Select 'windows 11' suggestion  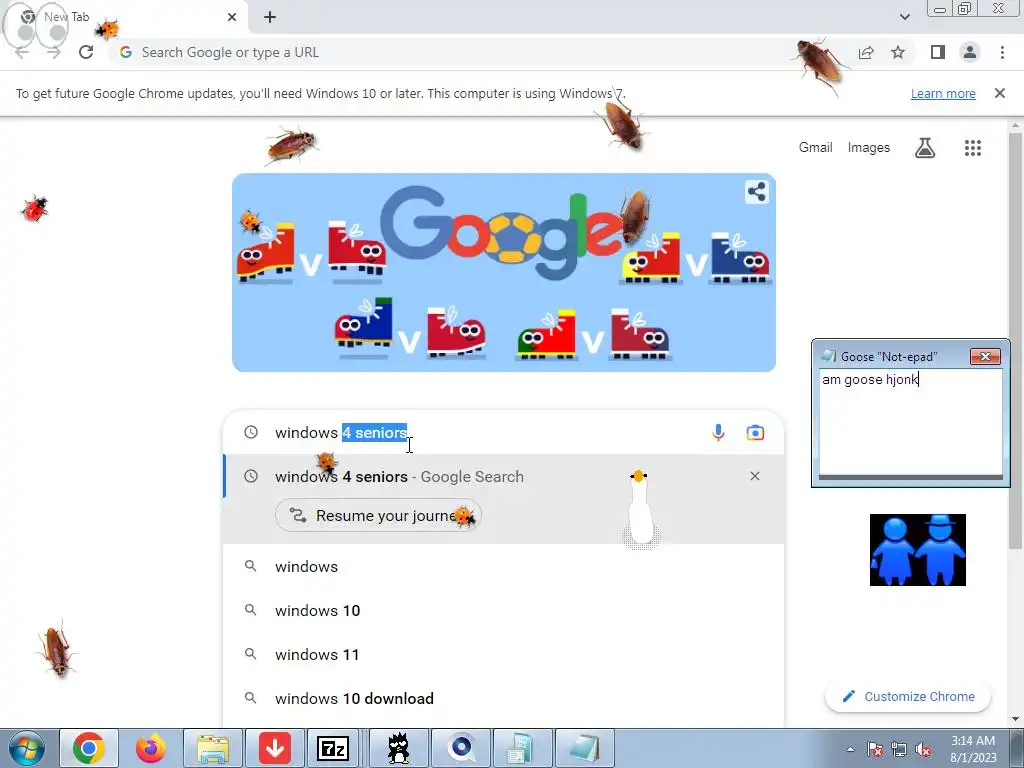click(x=503, y=654)
